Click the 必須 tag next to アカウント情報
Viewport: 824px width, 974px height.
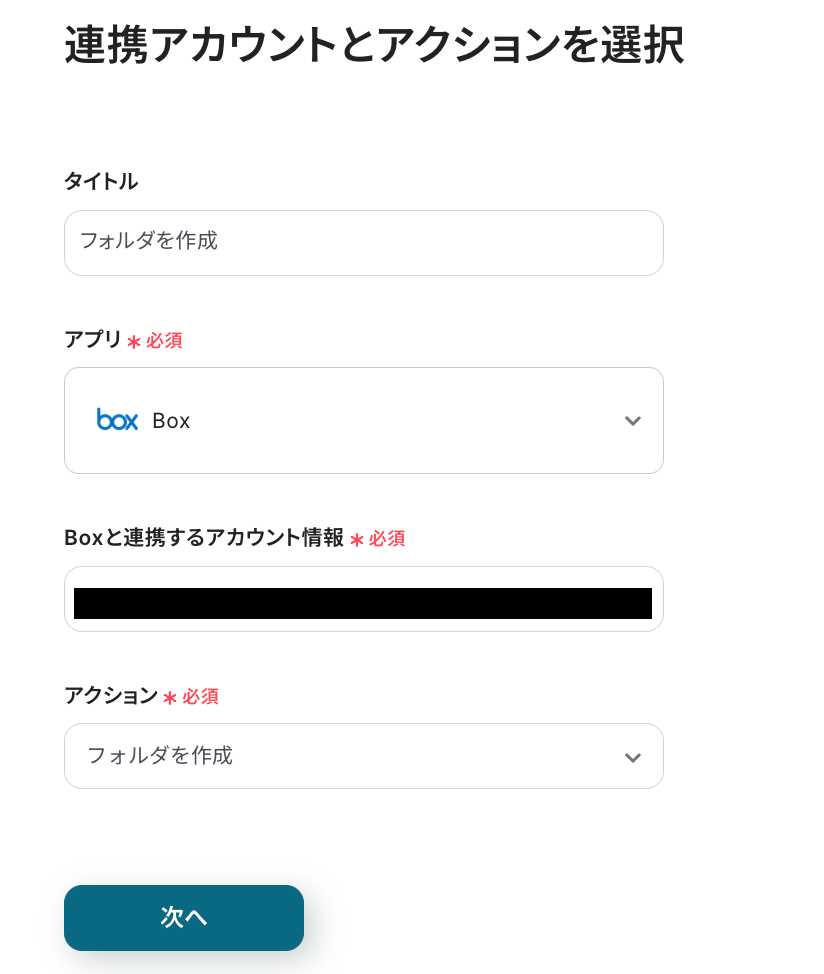(x=387, y=539)
